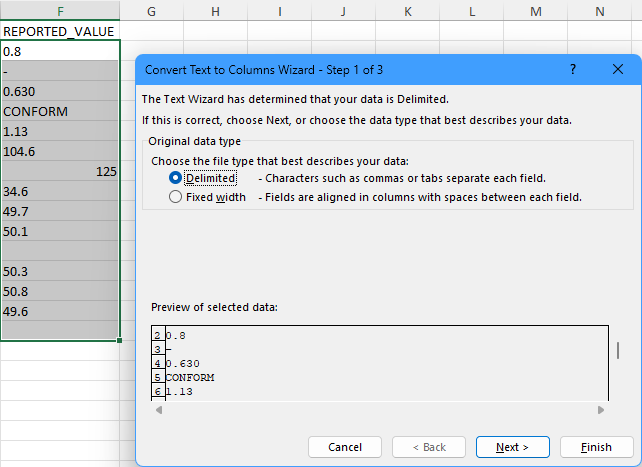Click the cell containing 104.6

[x=60, y=151]
